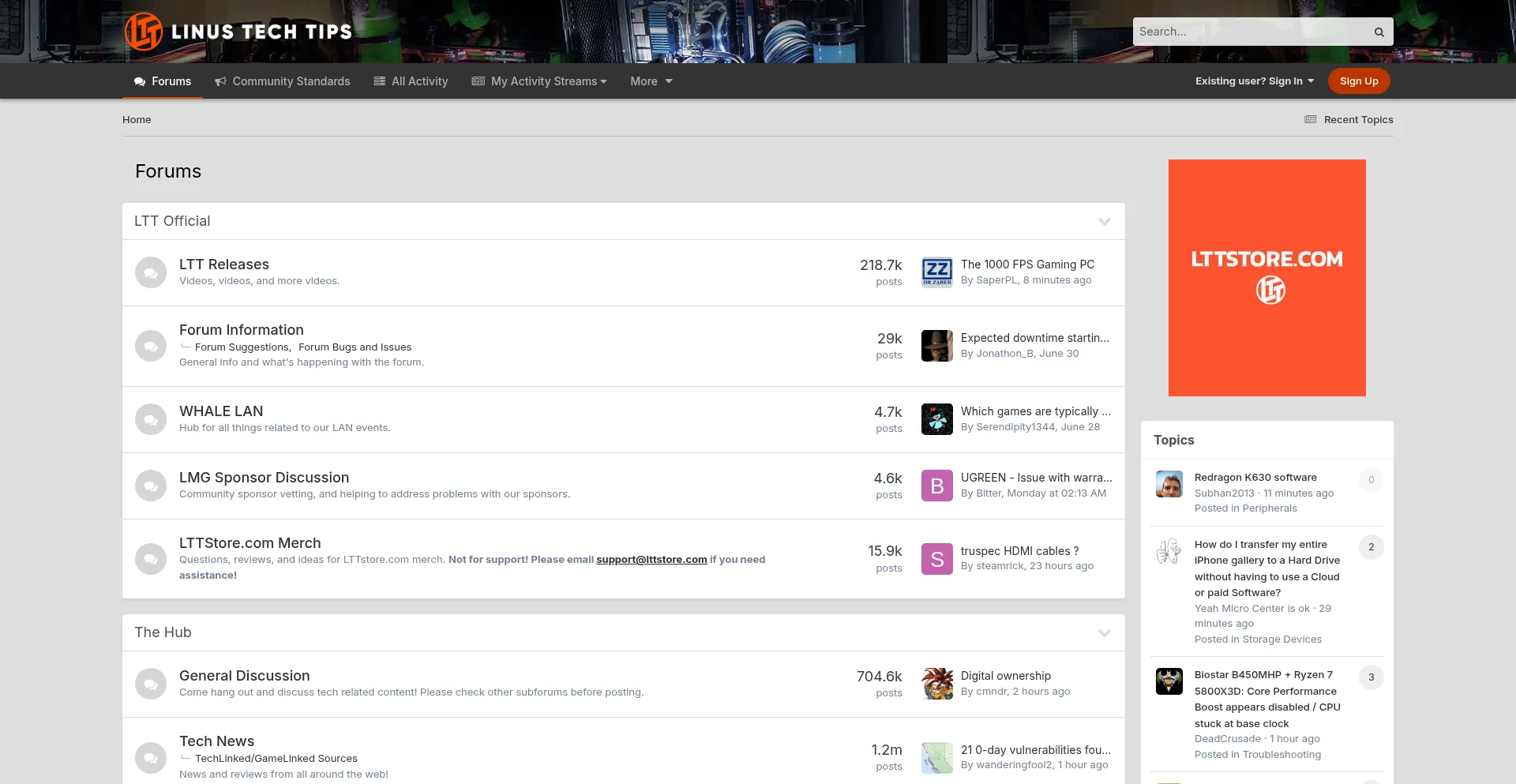Screen dimensions: 1516x784
Task: Click the WHALE LAN forum bubble icon
Action: pos(151,419)
